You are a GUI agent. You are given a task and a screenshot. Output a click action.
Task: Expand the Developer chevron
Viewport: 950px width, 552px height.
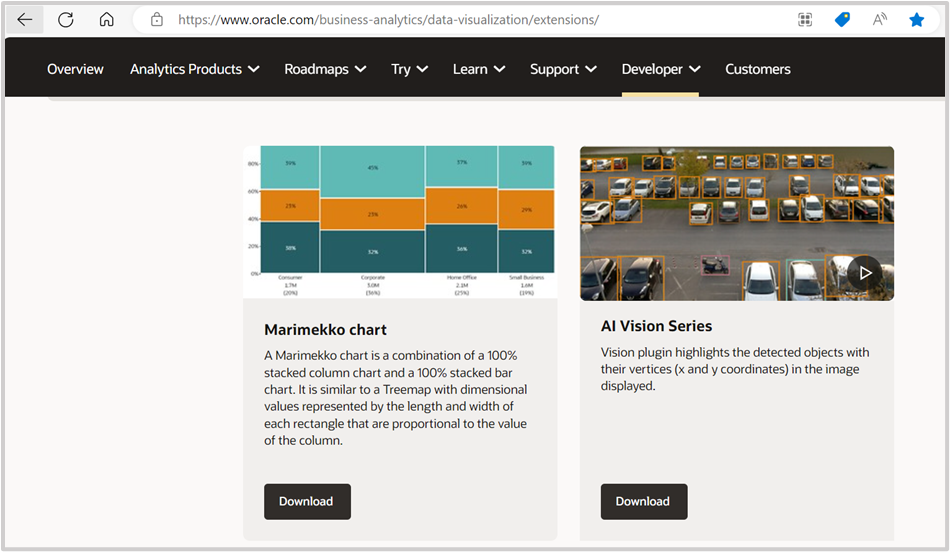coord(695,69)
